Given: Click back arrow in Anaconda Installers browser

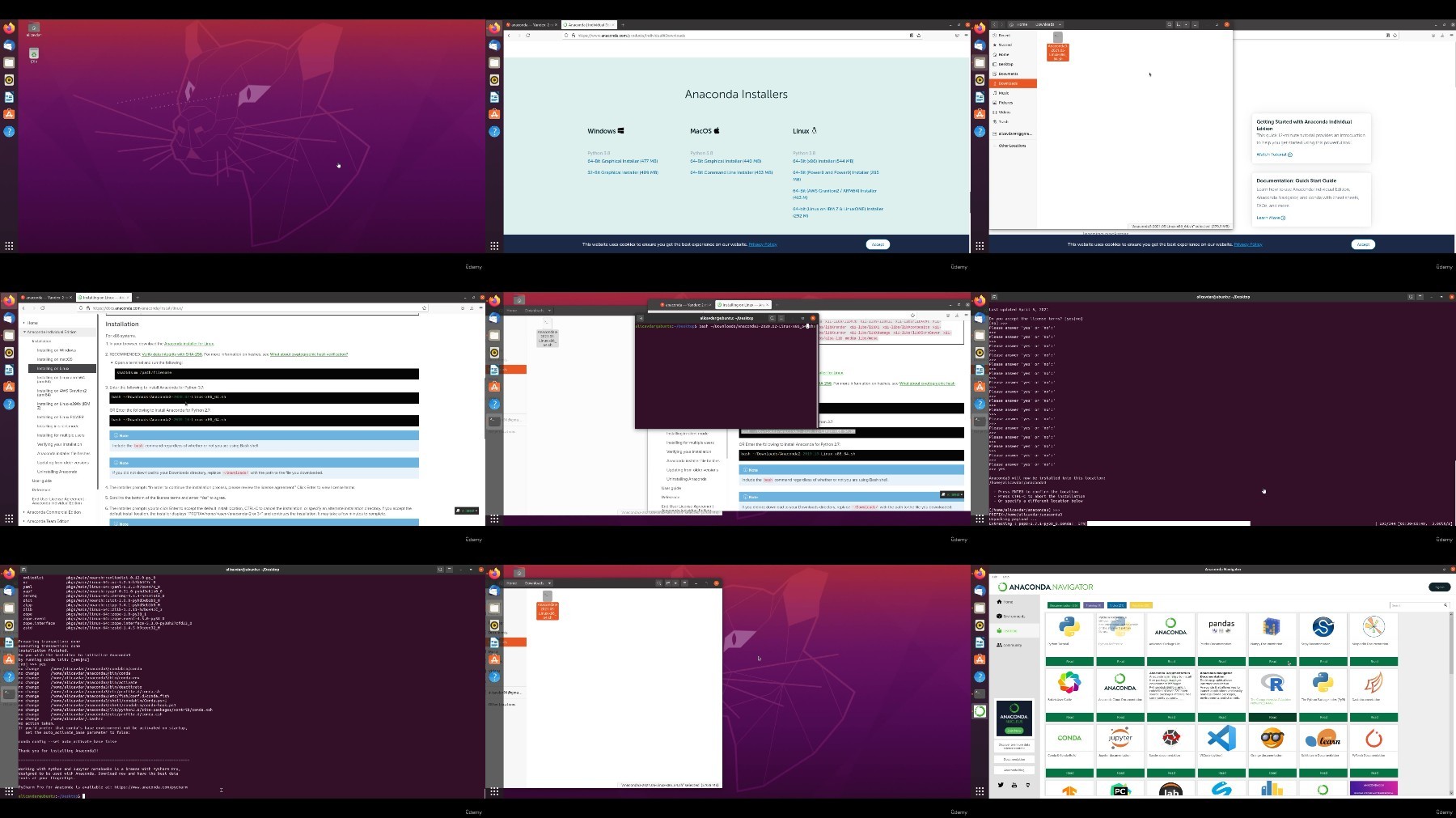Looking at the screenshot, I should 509,36.
